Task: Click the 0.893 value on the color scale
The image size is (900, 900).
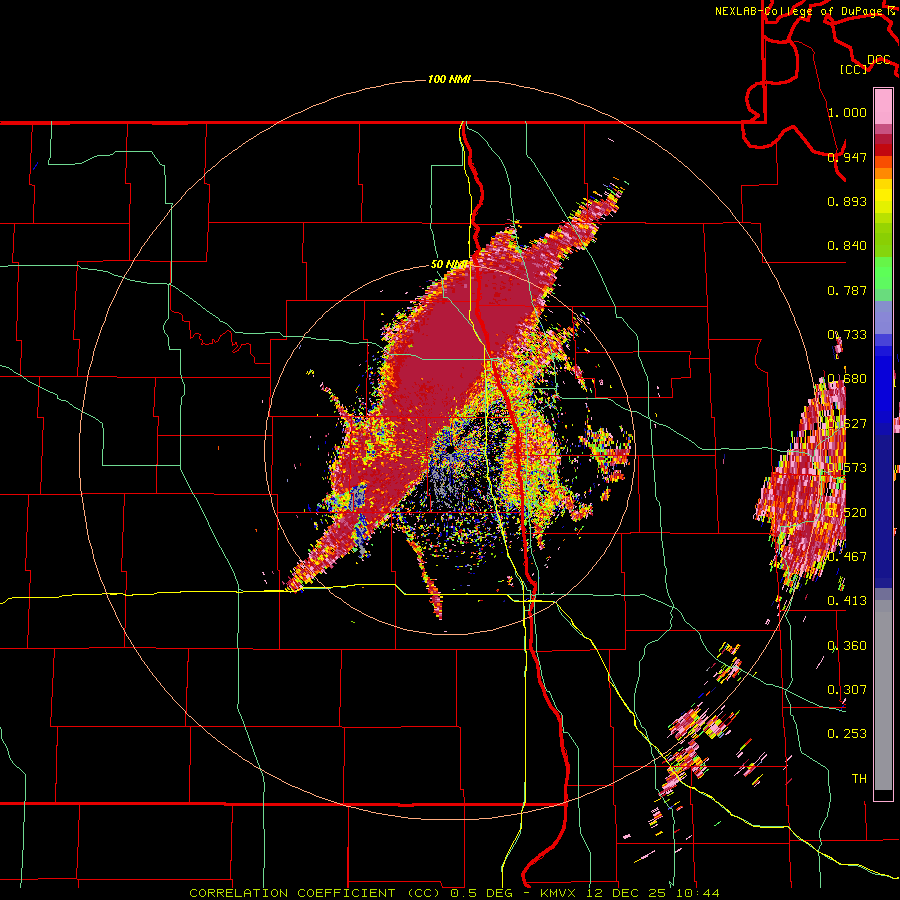Action: click(847, 201)
